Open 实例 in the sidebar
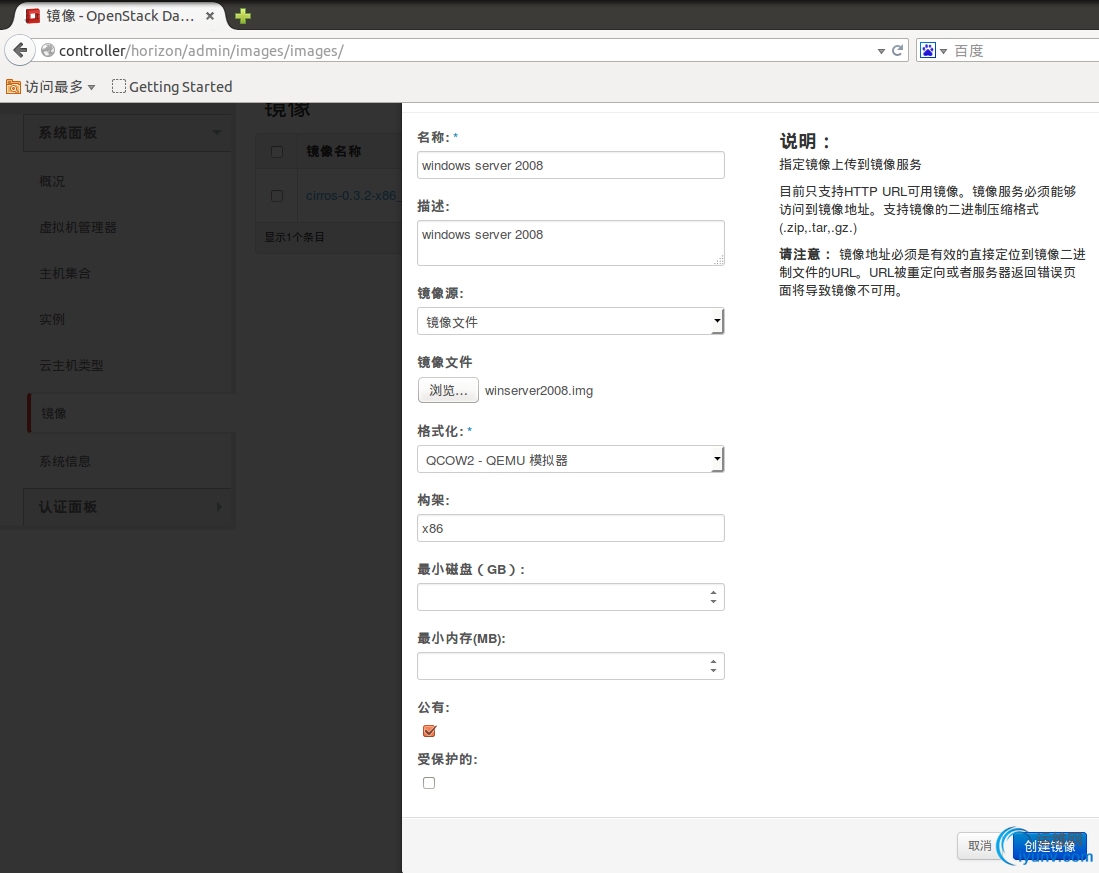Image resolution: width=1099 pixels, height=873 pixels. click(x=53, y=319)
